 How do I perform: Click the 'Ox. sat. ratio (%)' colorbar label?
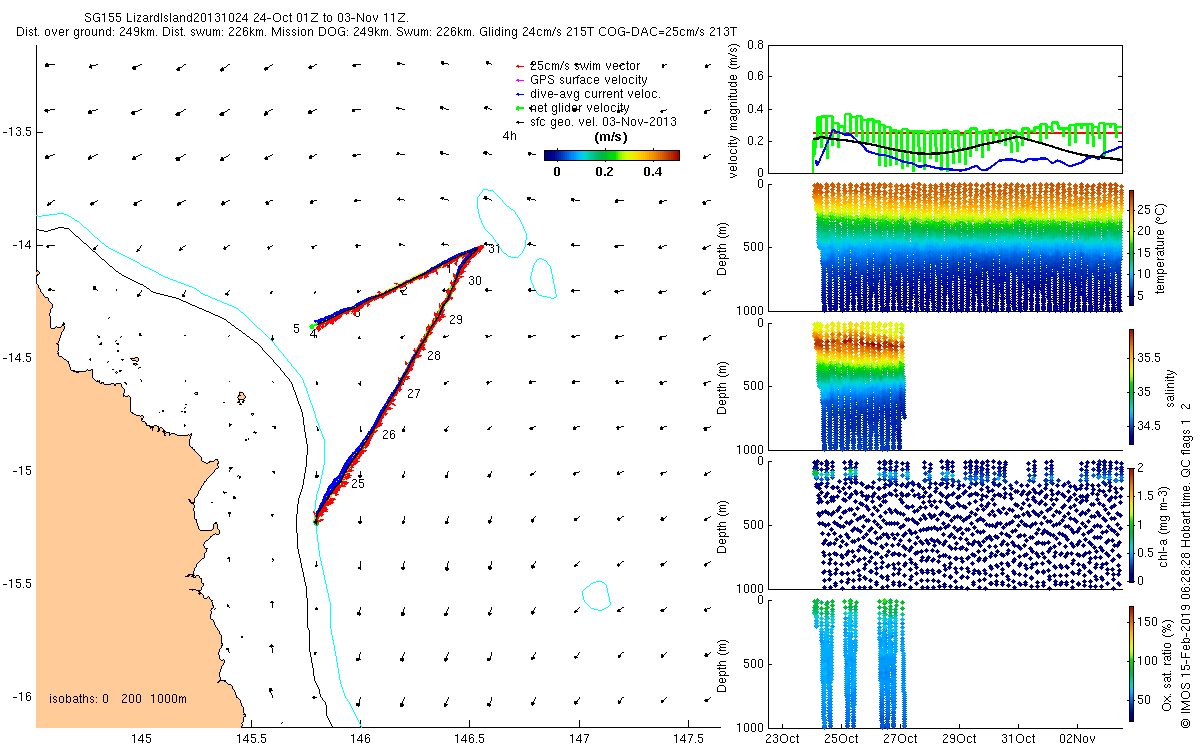pyautogui.click(x=1168, y=663)
